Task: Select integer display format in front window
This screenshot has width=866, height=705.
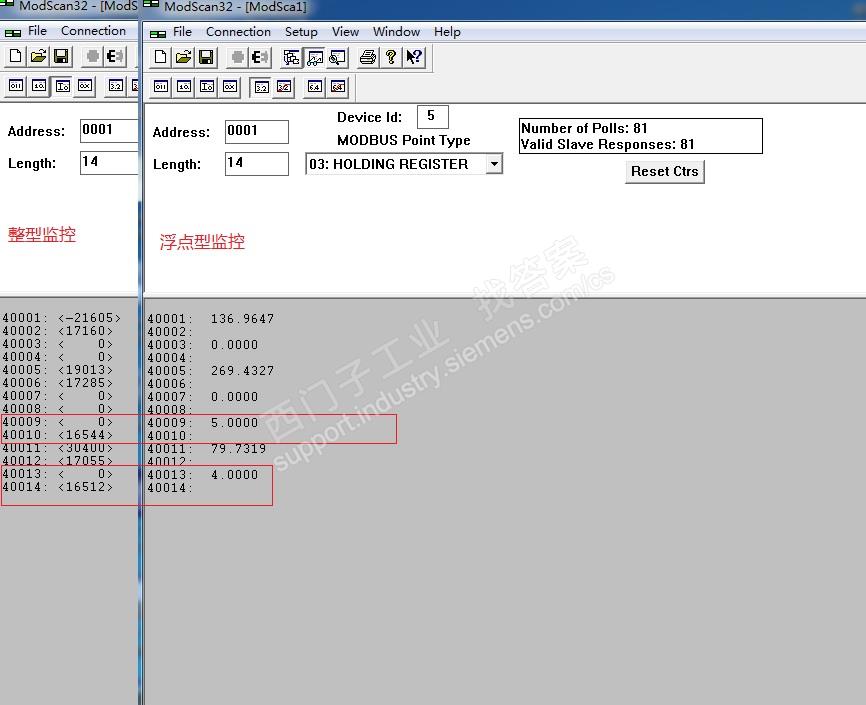Action: tap(207, 87)
